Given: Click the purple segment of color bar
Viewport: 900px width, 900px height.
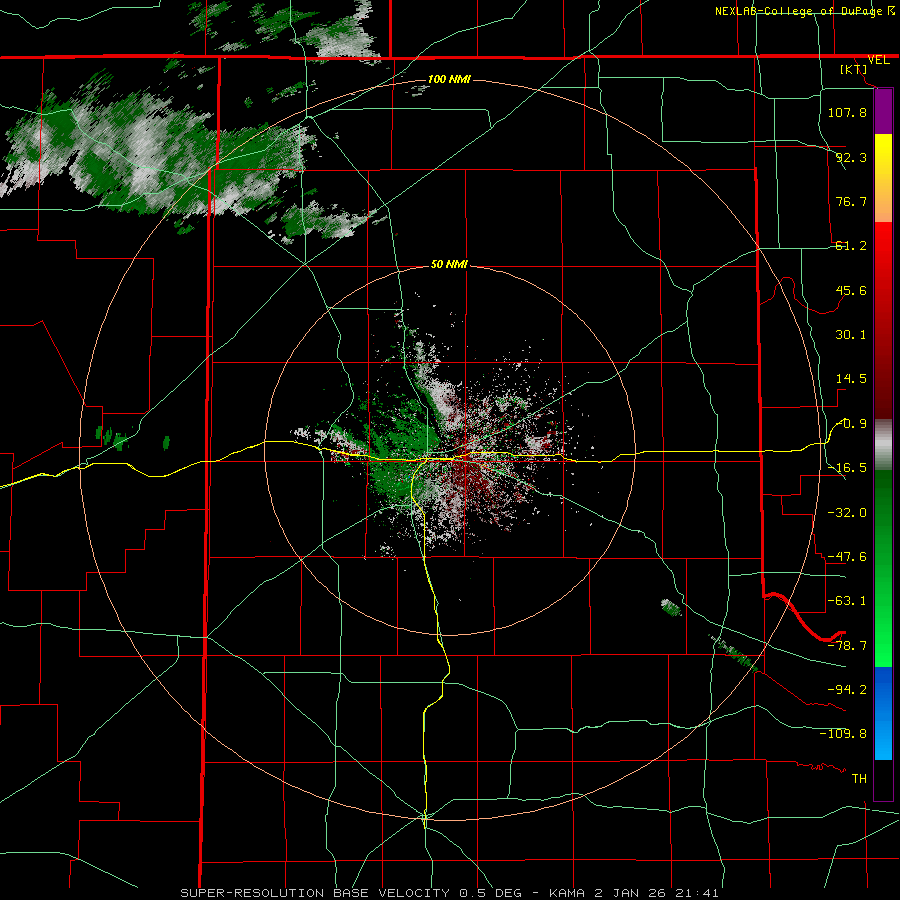Looking at the screenshot, I should point(883,111).
